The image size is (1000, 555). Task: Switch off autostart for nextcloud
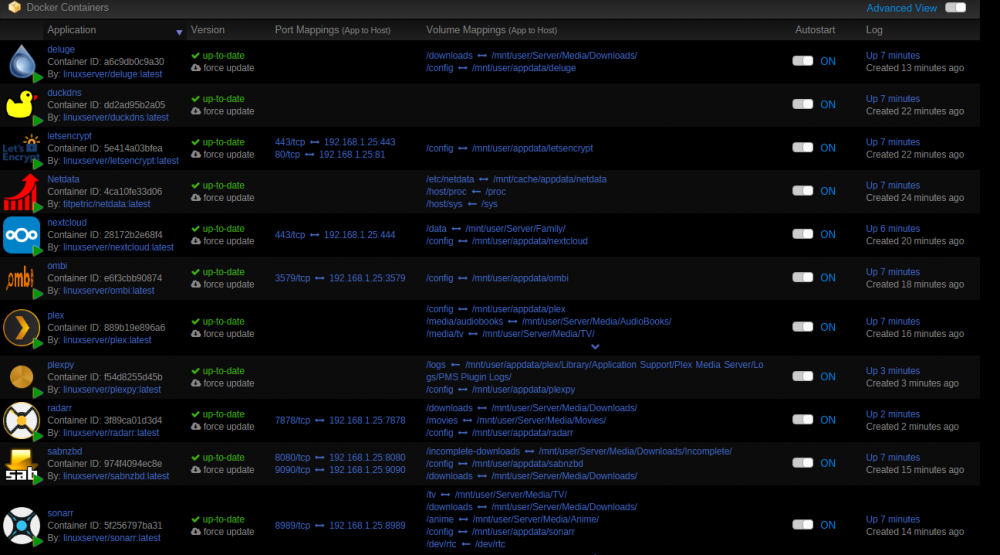(802, 235)
